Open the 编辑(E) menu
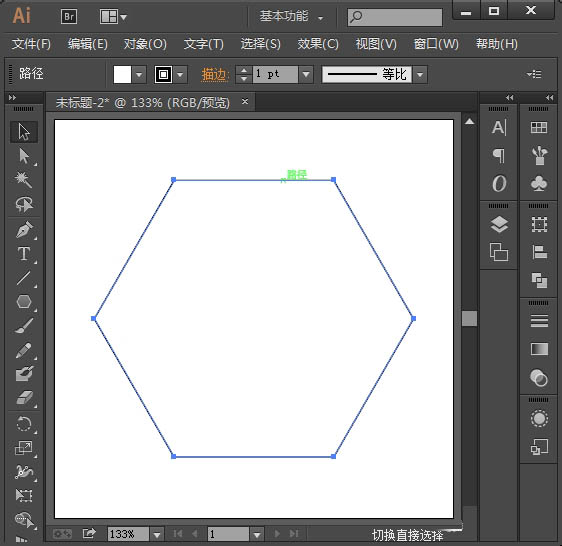Screen dimensions: 562x546 tap(88, 44)
